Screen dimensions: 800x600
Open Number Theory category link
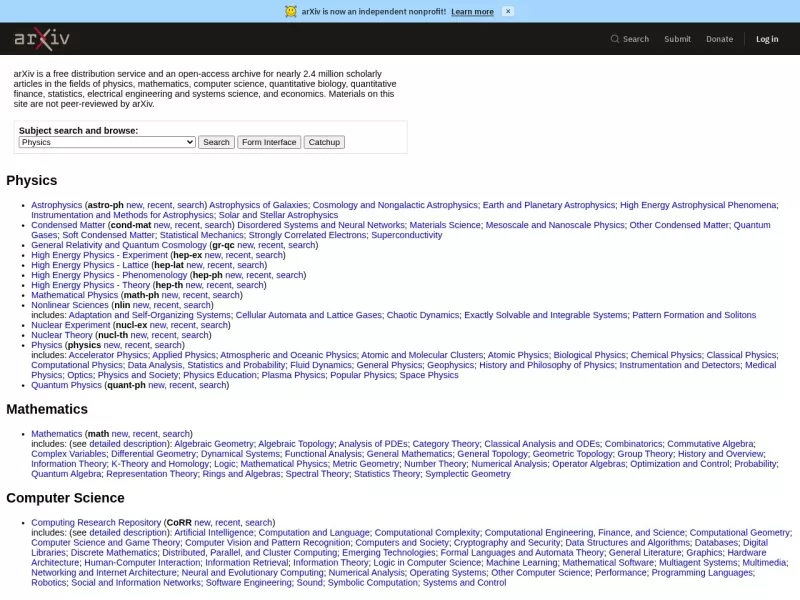(435, 464)
